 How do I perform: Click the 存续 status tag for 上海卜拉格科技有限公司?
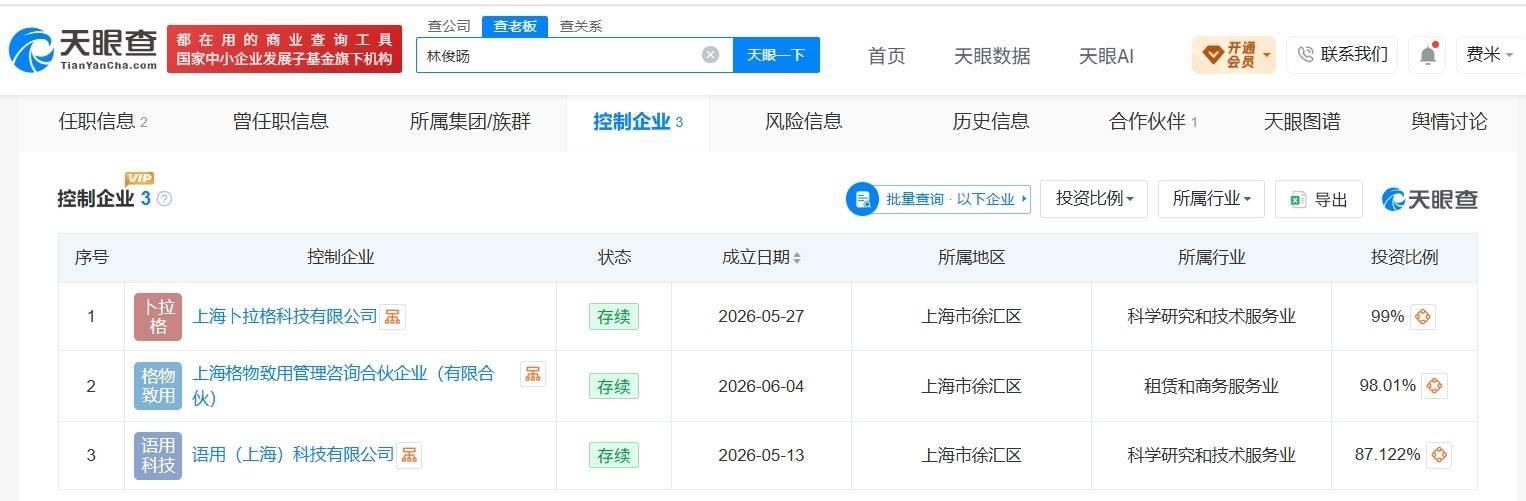point(613,317)
